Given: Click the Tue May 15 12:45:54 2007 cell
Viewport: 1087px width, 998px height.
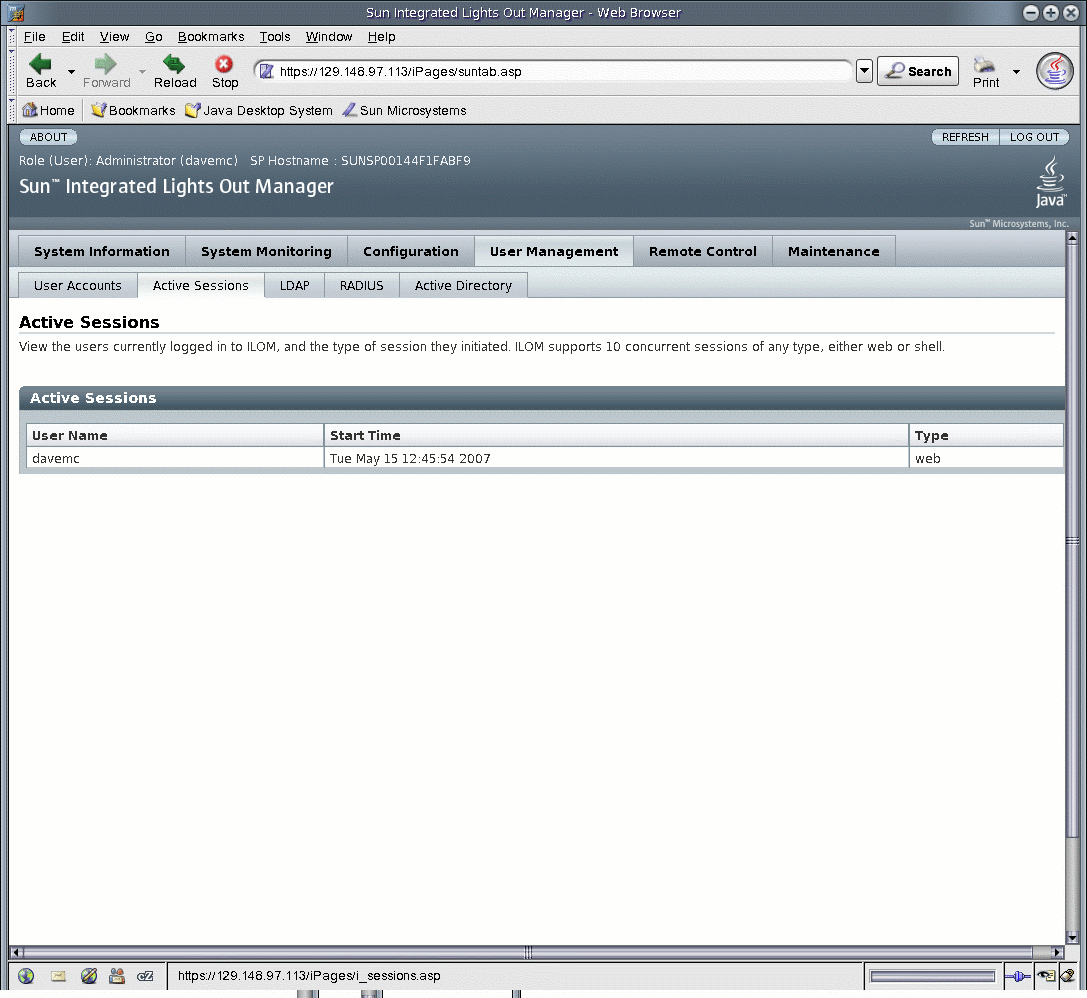Looking at the screenshot, I should pos(616,458).
